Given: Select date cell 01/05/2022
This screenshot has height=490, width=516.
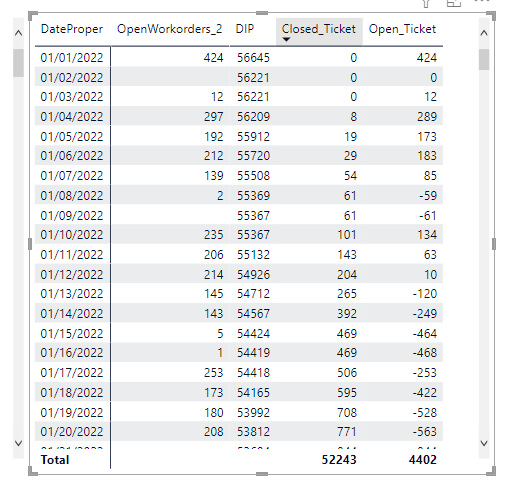Looking at the screenshot, I should coord(72,137).
